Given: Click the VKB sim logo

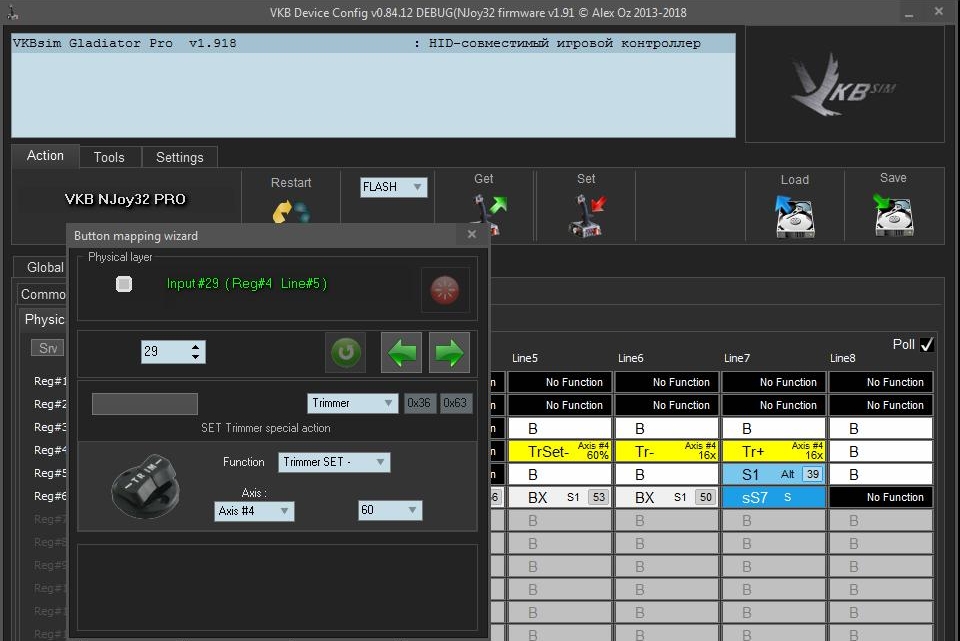Looking at the screenshot, I should 844,84.
